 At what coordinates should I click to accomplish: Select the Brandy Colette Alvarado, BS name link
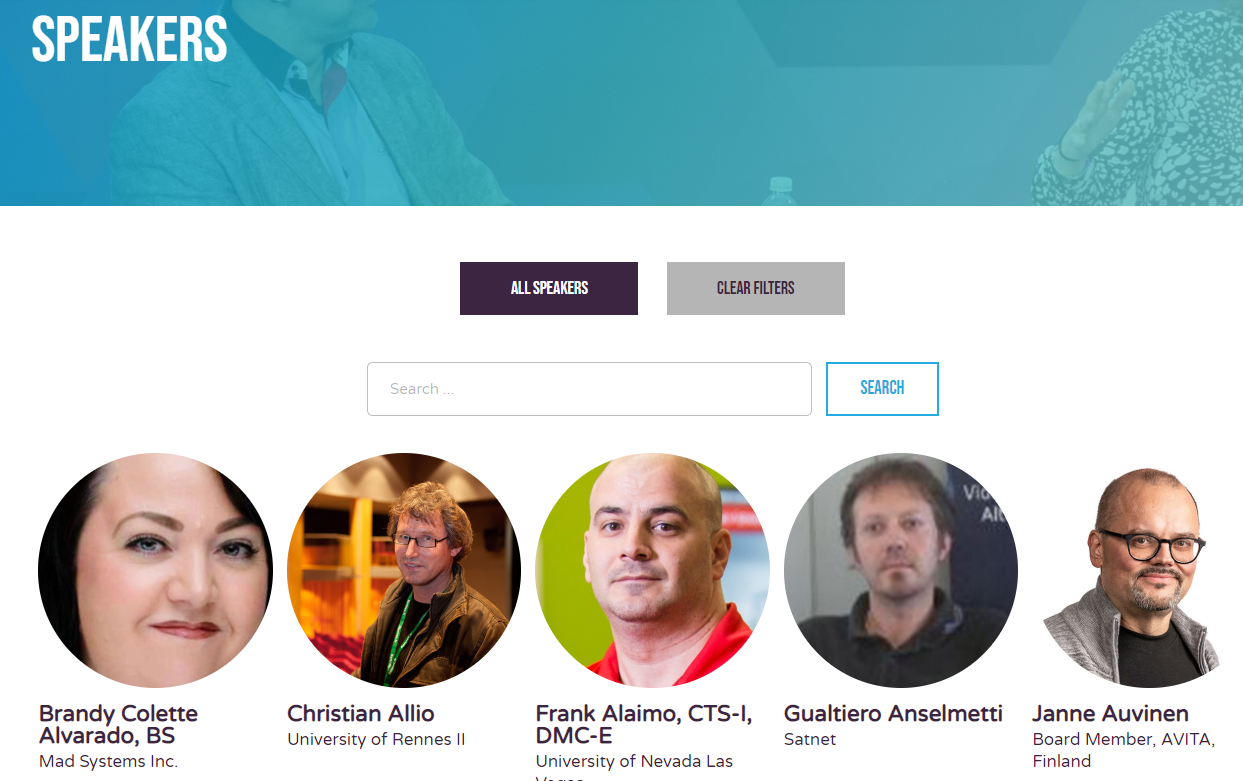pyautogui.click(x=118, y=725)
